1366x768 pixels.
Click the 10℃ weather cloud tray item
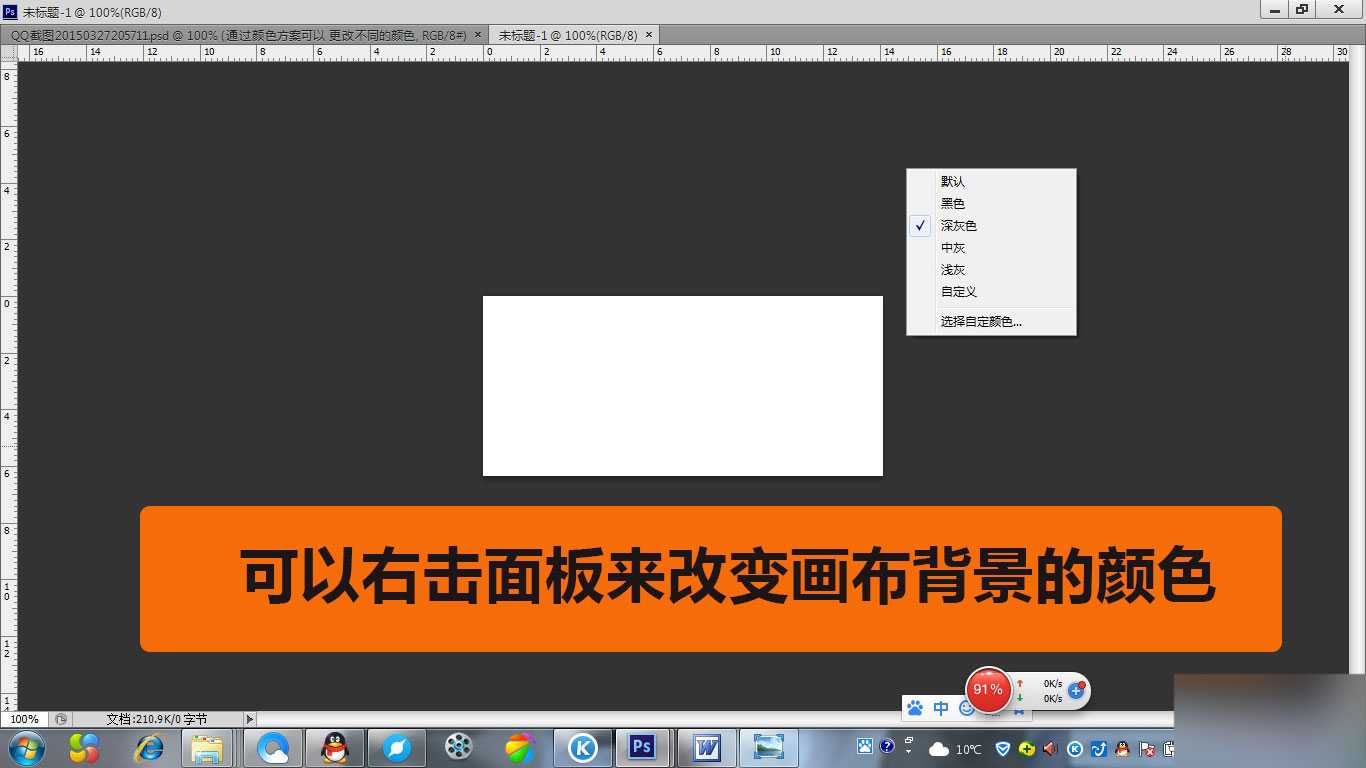955,749
